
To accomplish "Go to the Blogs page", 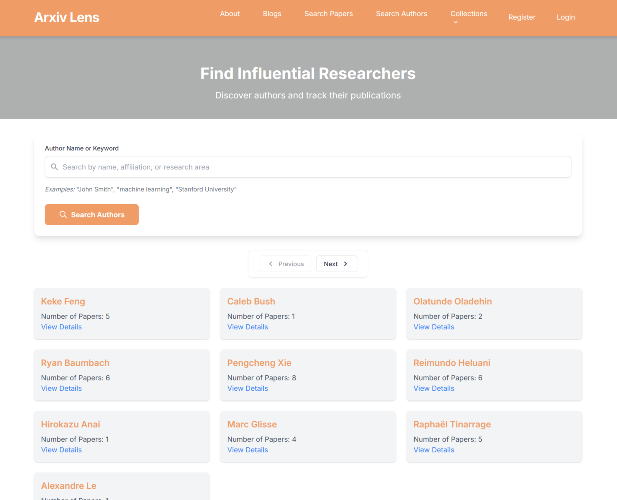I will point(272,14).
